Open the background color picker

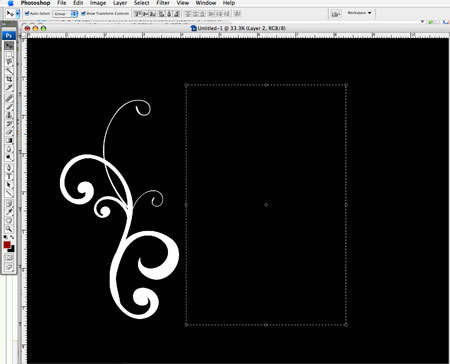point(12,249)
